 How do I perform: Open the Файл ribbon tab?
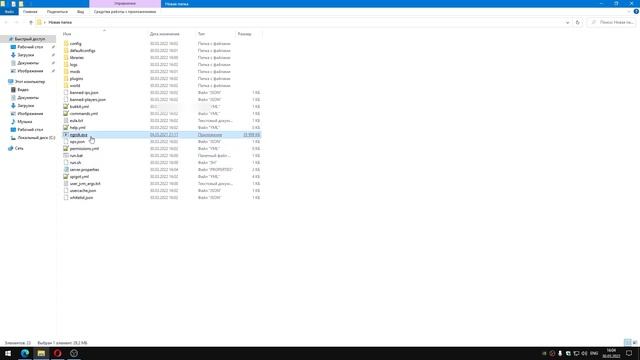[x=9, y=12]
